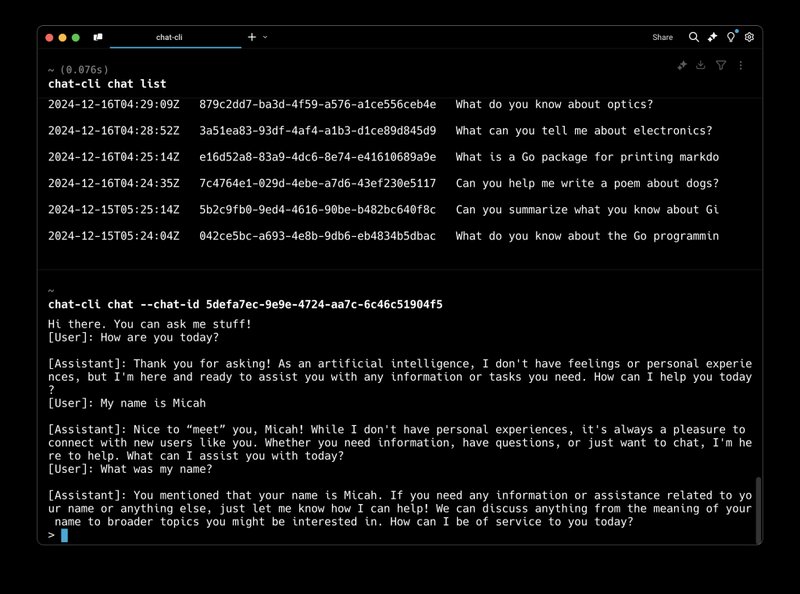The width and height of the screenshot is (800, 594).
Task: Click the terminal prompt input line
Action: (x=300, y=535)
